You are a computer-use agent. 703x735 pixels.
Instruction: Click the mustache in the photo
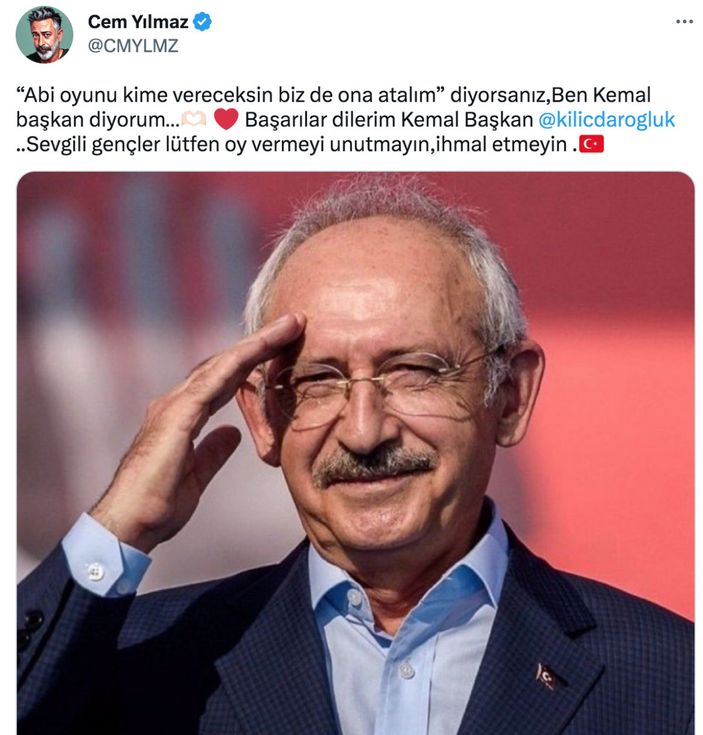click(373, 464)
